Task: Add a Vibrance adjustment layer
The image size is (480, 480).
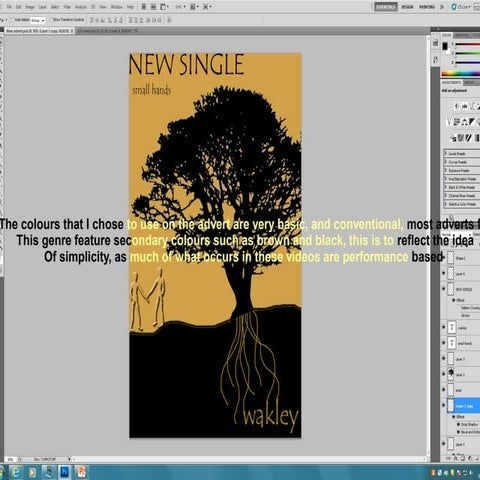Action: (449, 122)
